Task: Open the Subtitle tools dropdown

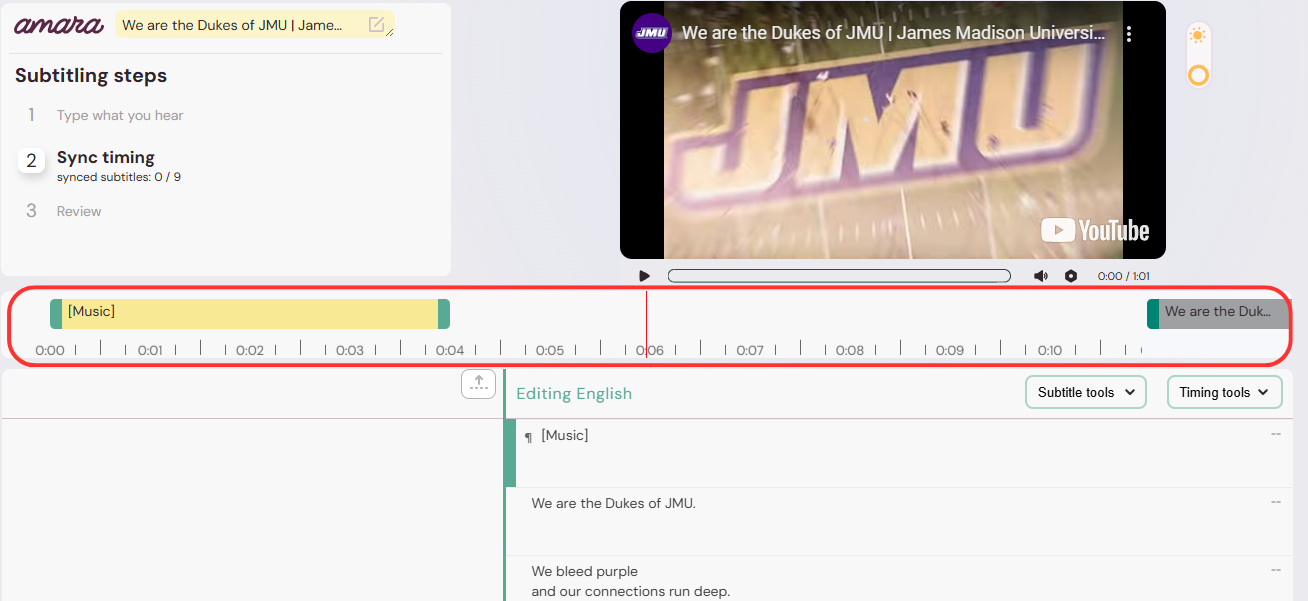Action: click(x=1086, y=392)
